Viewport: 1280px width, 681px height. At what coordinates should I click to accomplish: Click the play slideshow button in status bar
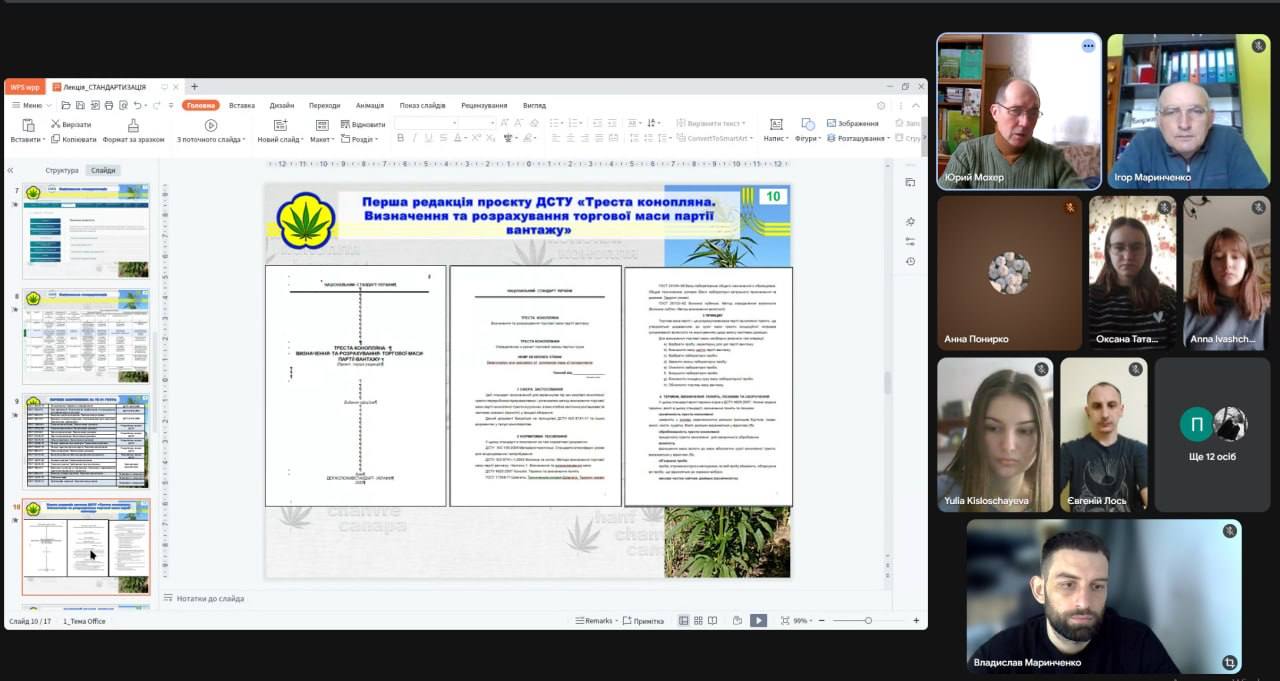coord(759,620)
